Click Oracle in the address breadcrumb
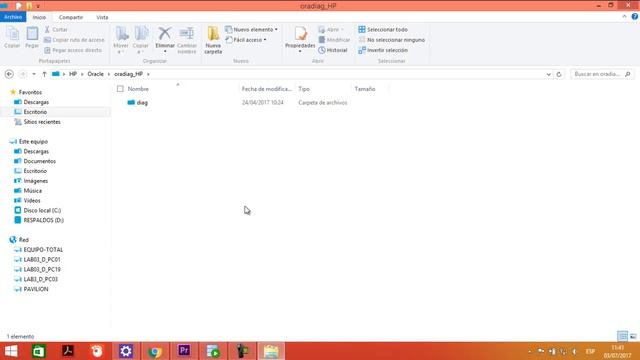Viewport: 640px width, 360px height. tap(96, 74)
